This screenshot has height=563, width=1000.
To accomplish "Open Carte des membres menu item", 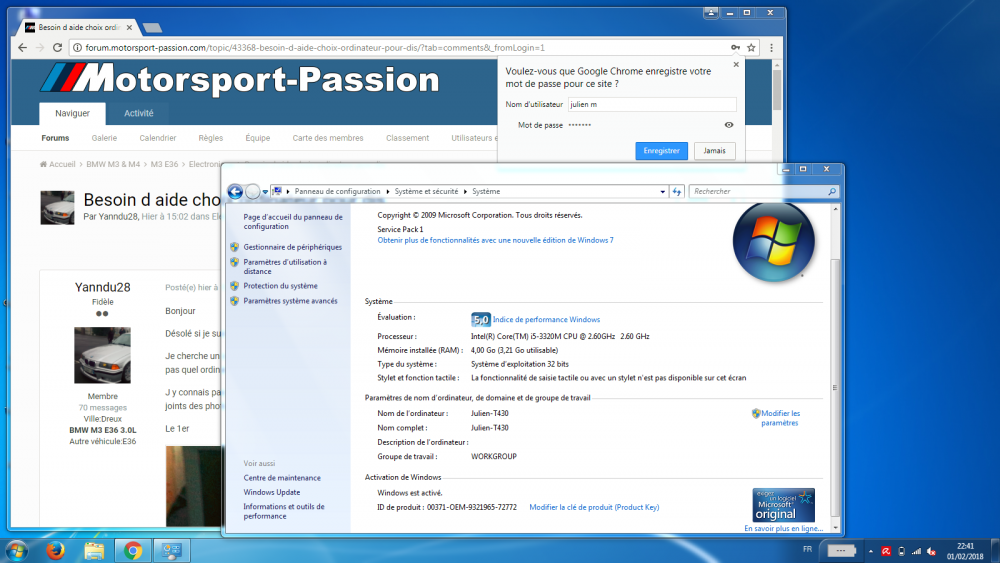I will pyautogui.click(x=328, y=138).
